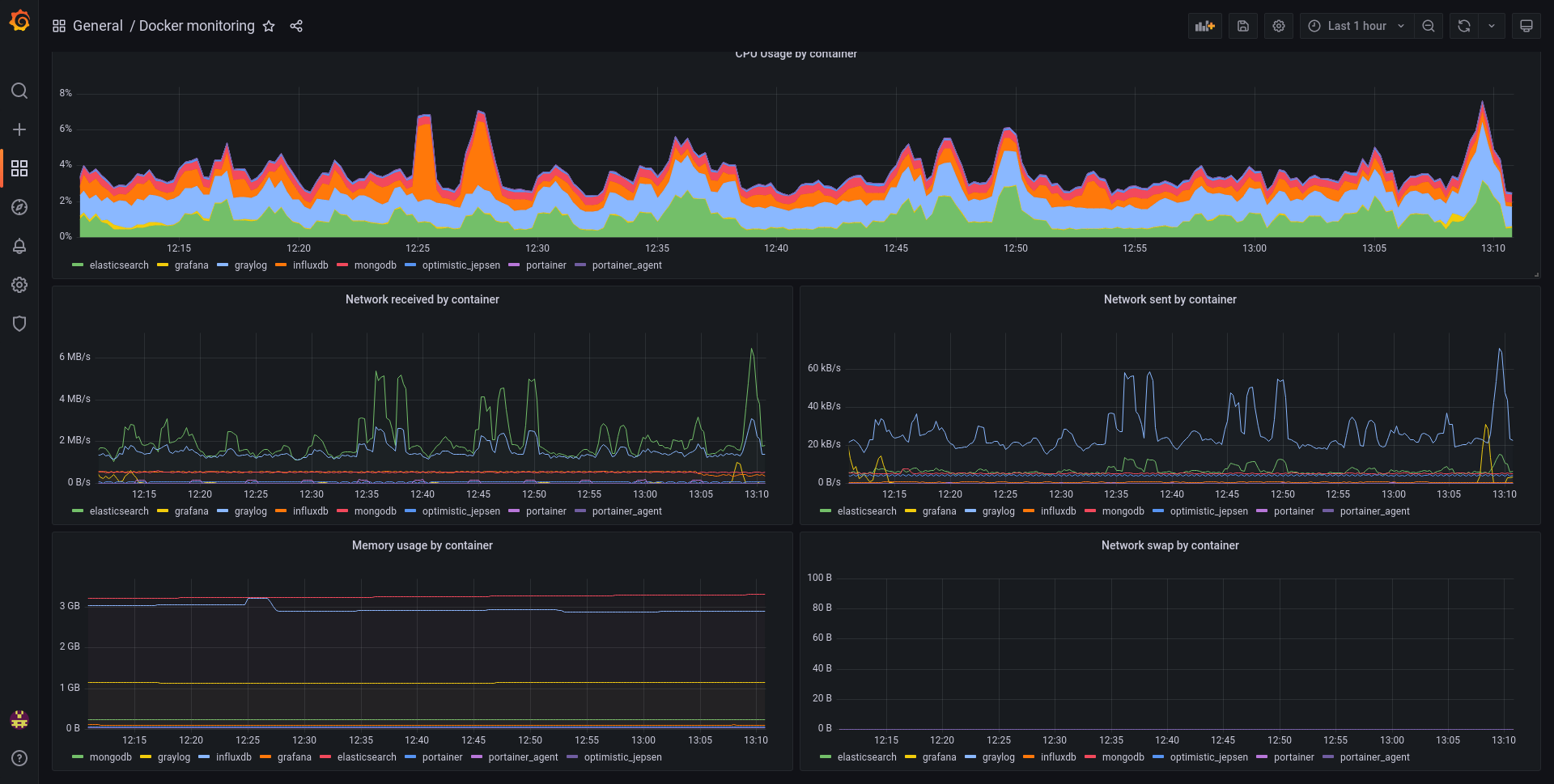The width and height of the screenshot is (1554, 784).
Task: Open the Explore compass icon
Action: [19, 207]
